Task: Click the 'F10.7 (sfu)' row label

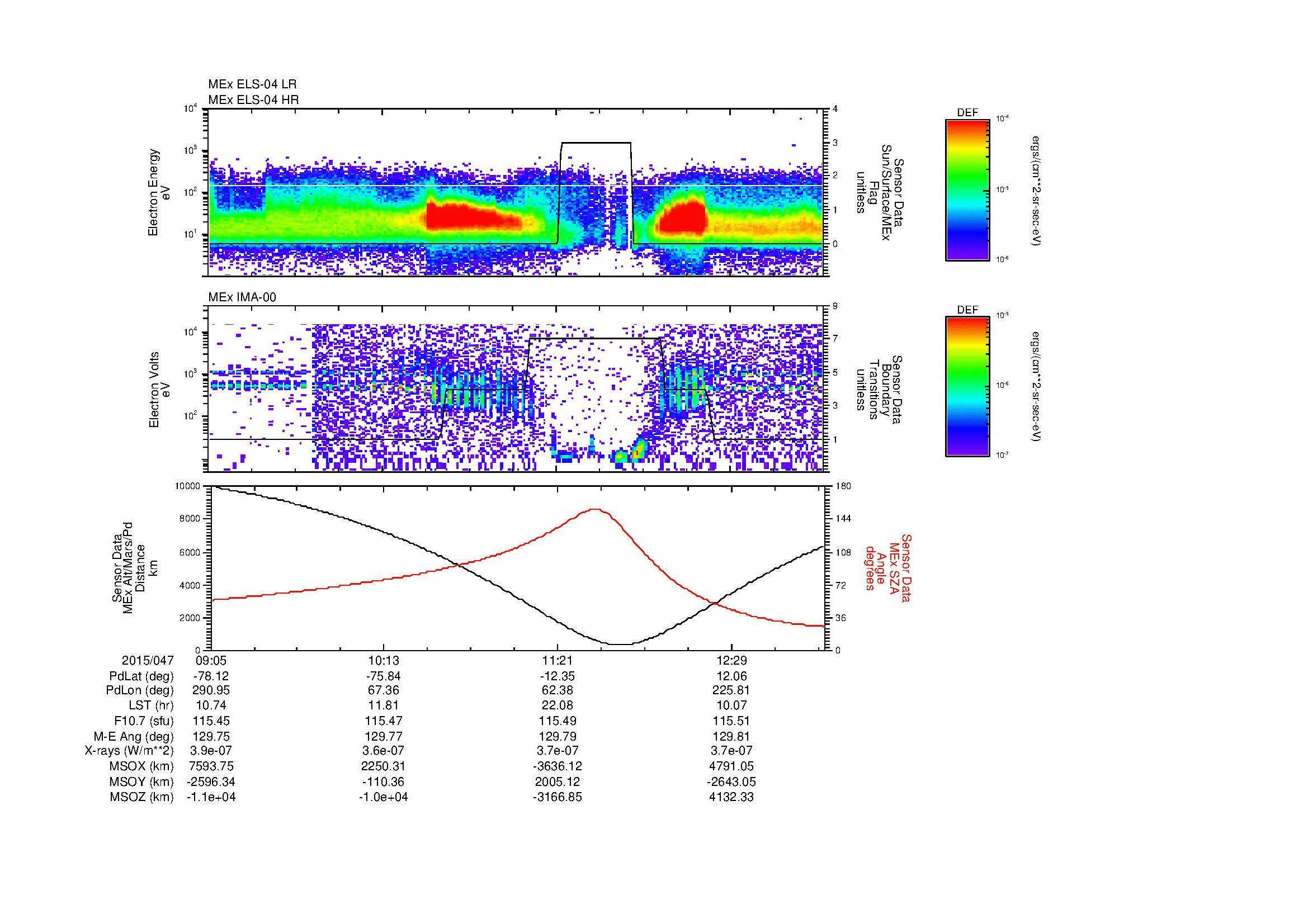Action: click(144, 721)
